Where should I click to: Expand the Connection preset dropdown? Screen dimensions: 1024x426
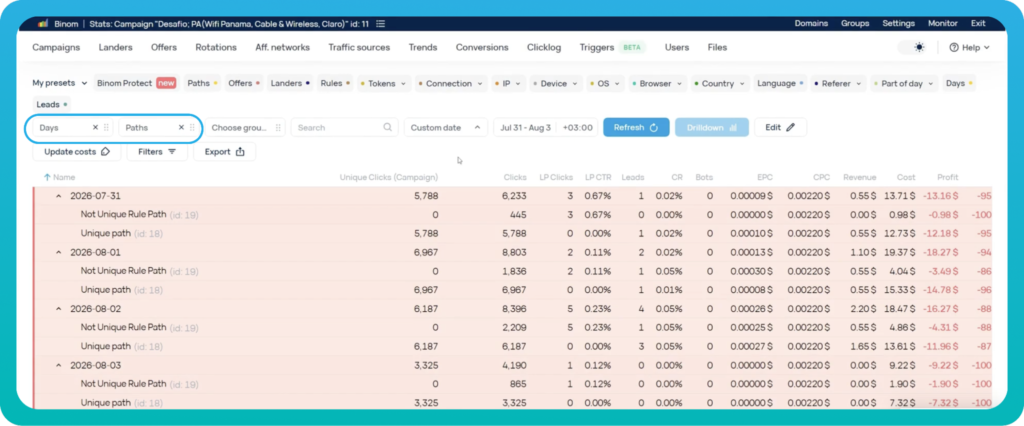451,83
